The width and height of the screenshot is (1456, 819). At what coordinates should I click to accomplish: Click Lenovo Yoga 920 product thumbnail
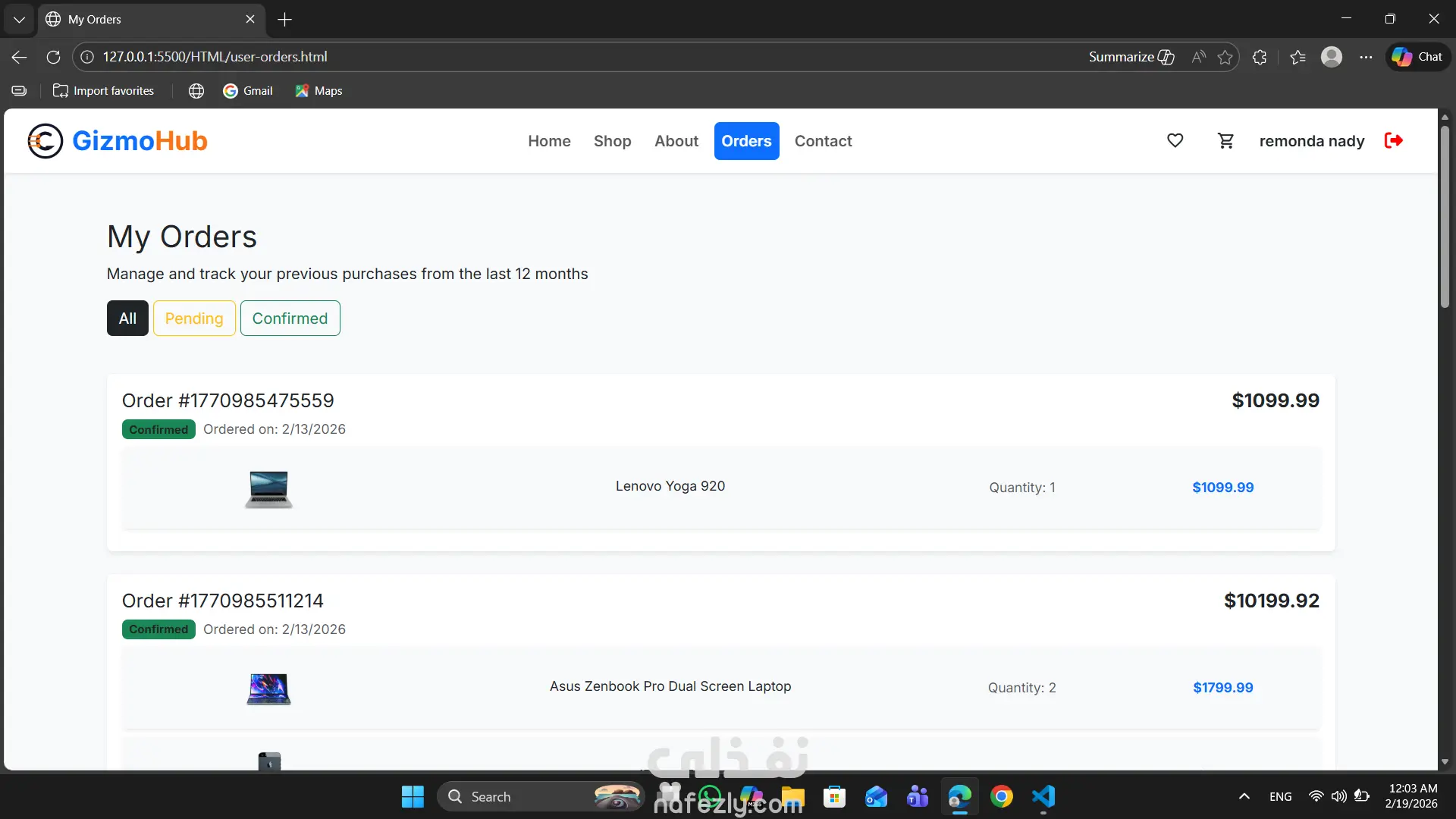268,488
